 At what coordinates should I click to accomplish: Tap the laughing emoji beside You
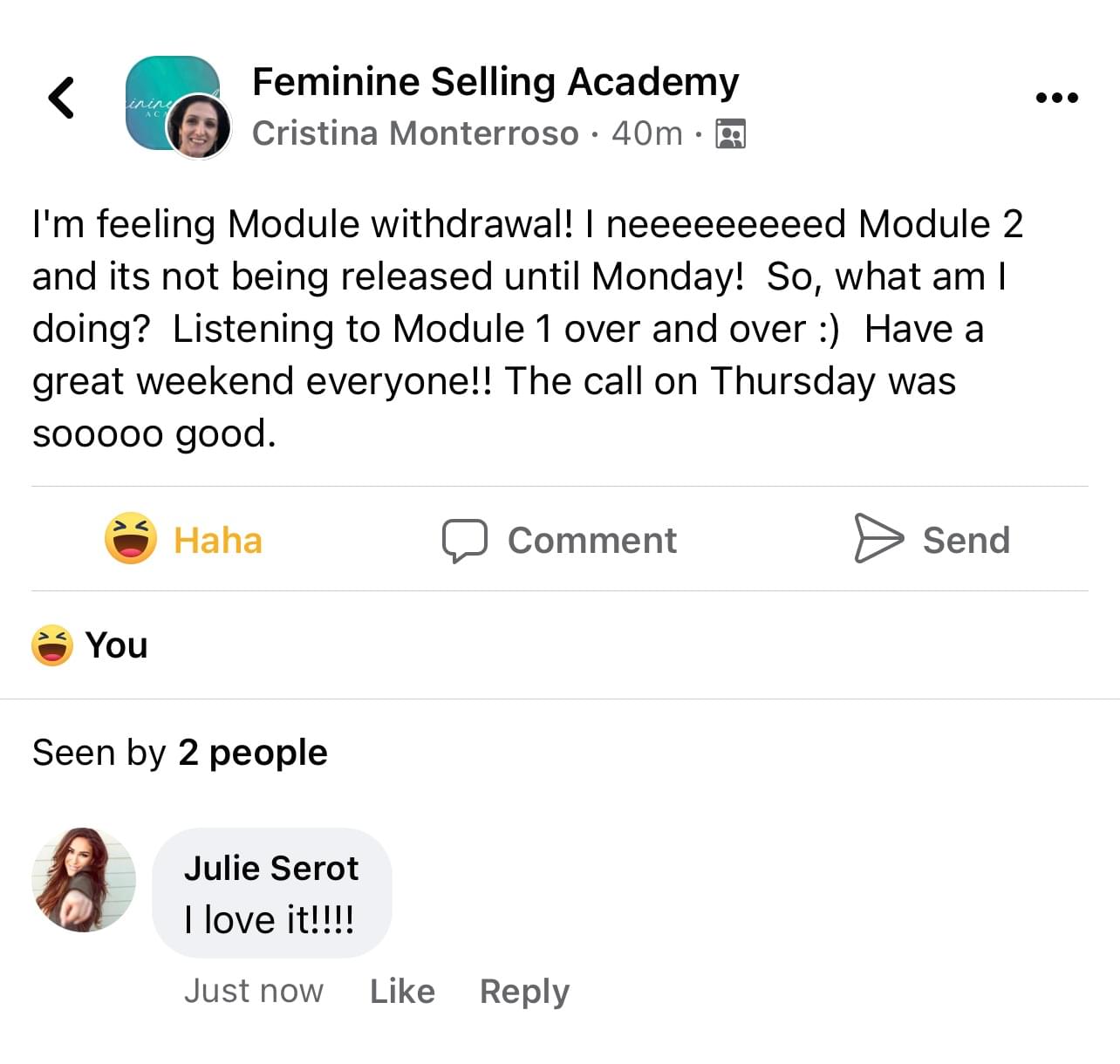(52, 645)
